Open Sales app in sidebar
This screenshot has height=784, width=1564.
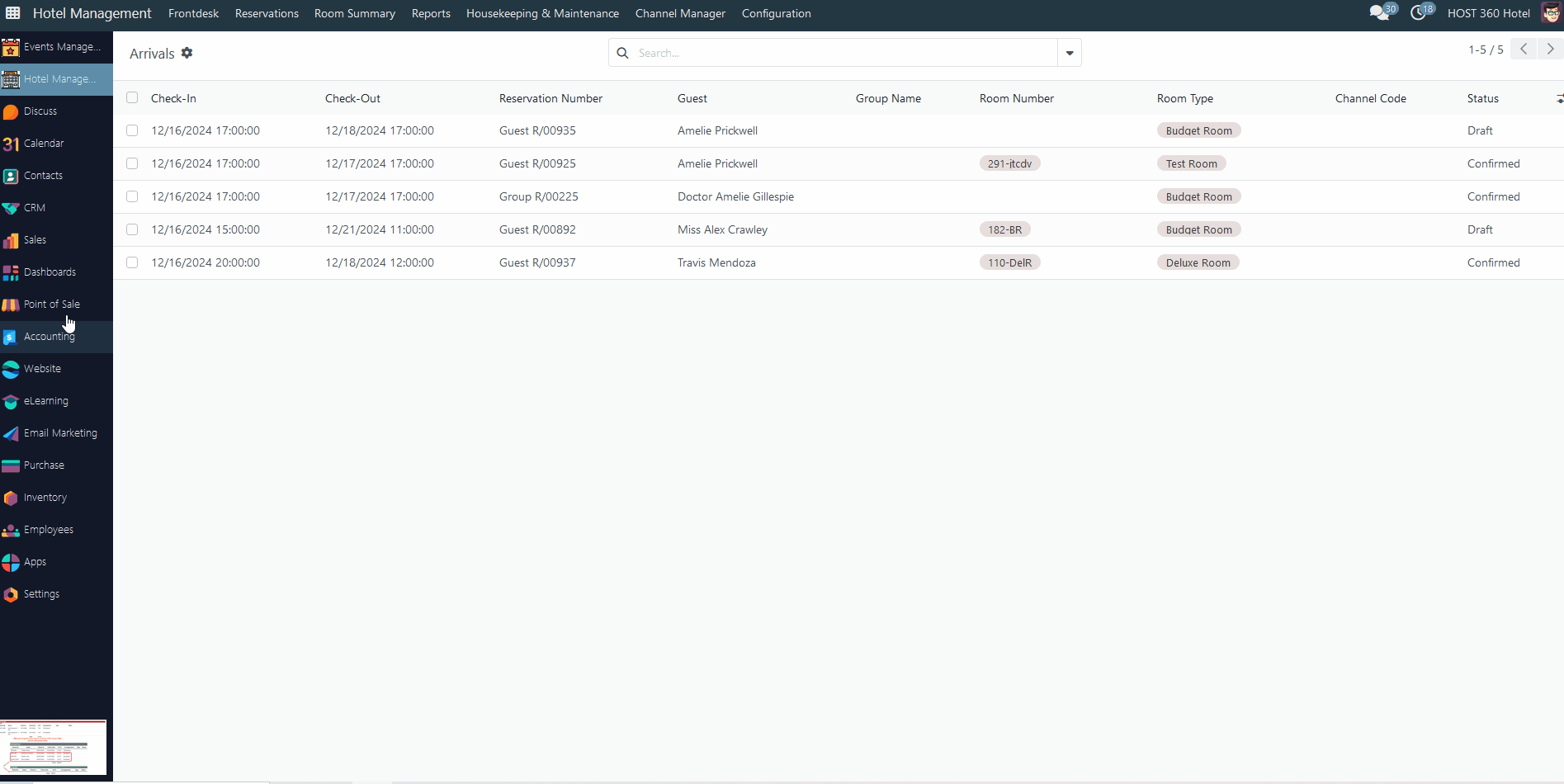(56, 240)
